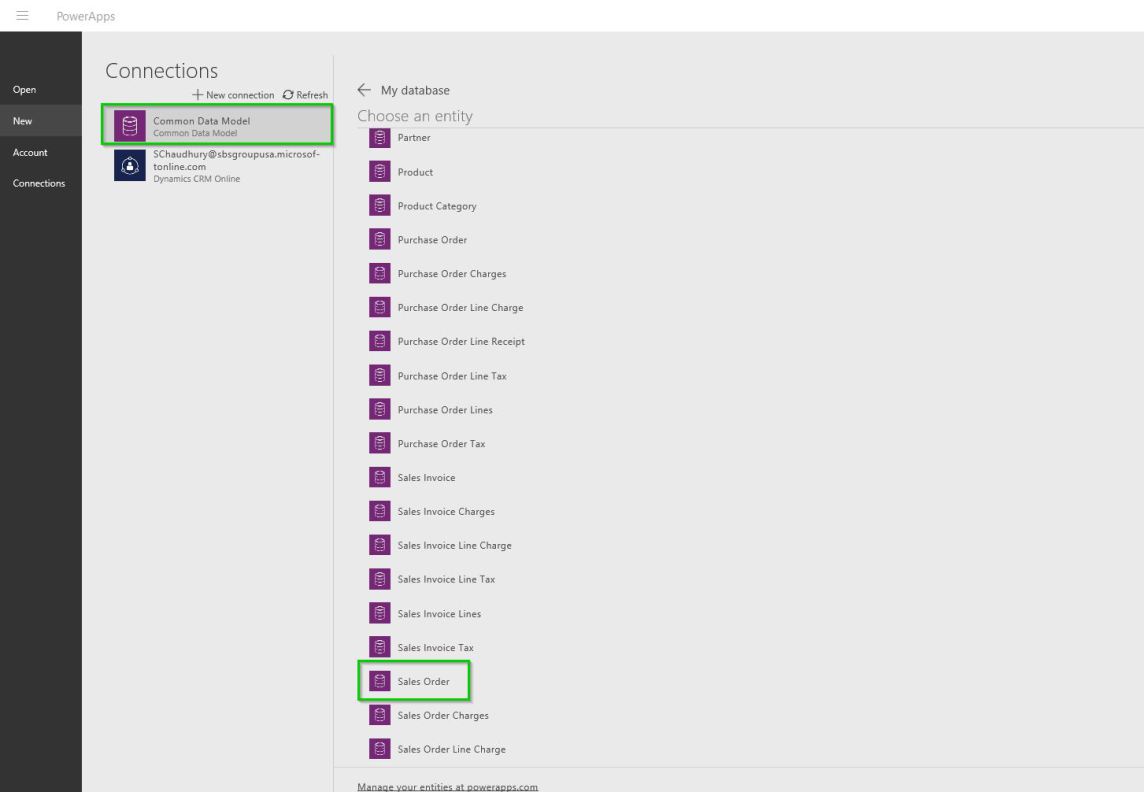Click the Purchase Order Line Tax icon
This screenshot has height=792, width=1144.
379,376
